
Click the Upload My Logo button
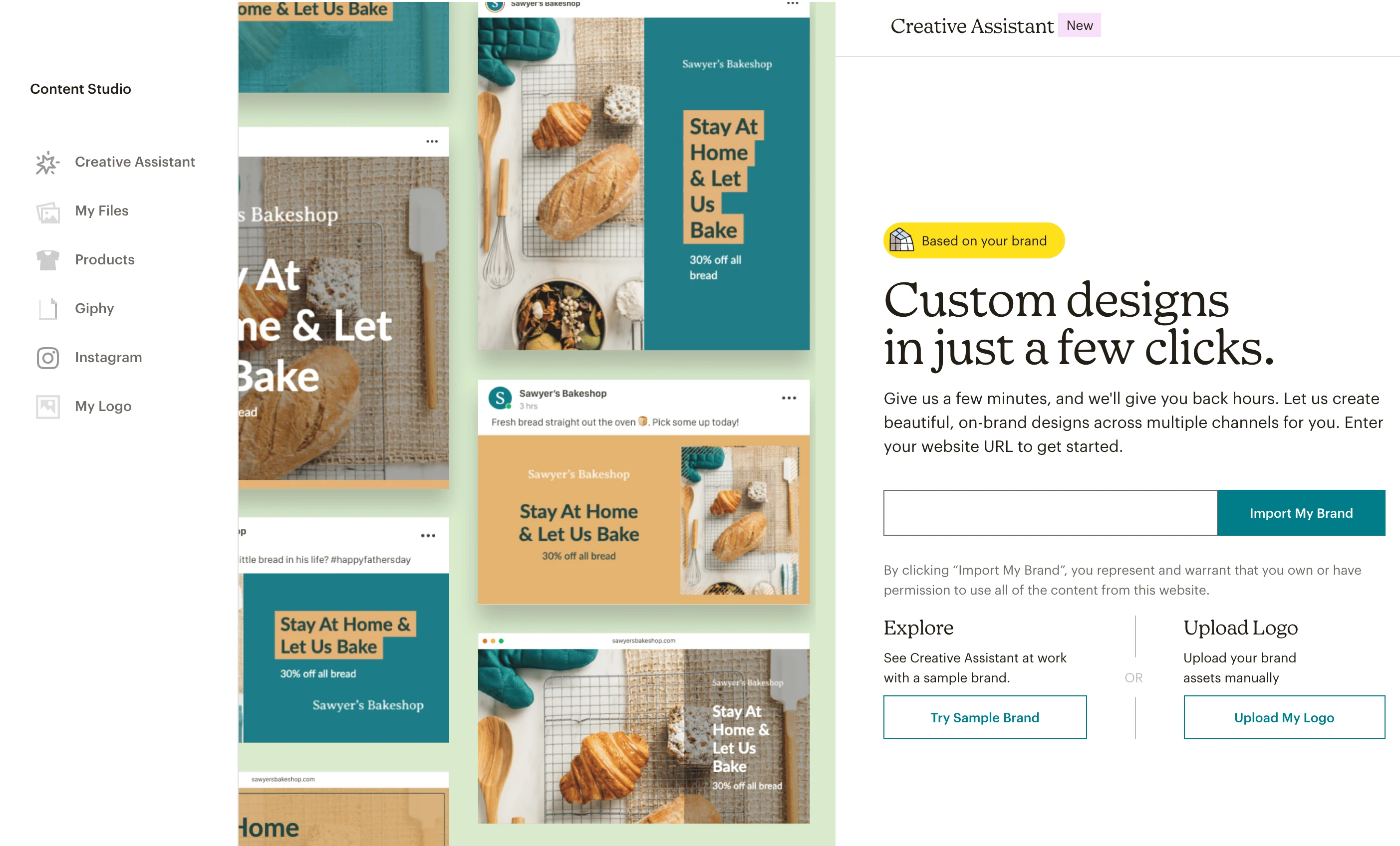pos(1283,717)
